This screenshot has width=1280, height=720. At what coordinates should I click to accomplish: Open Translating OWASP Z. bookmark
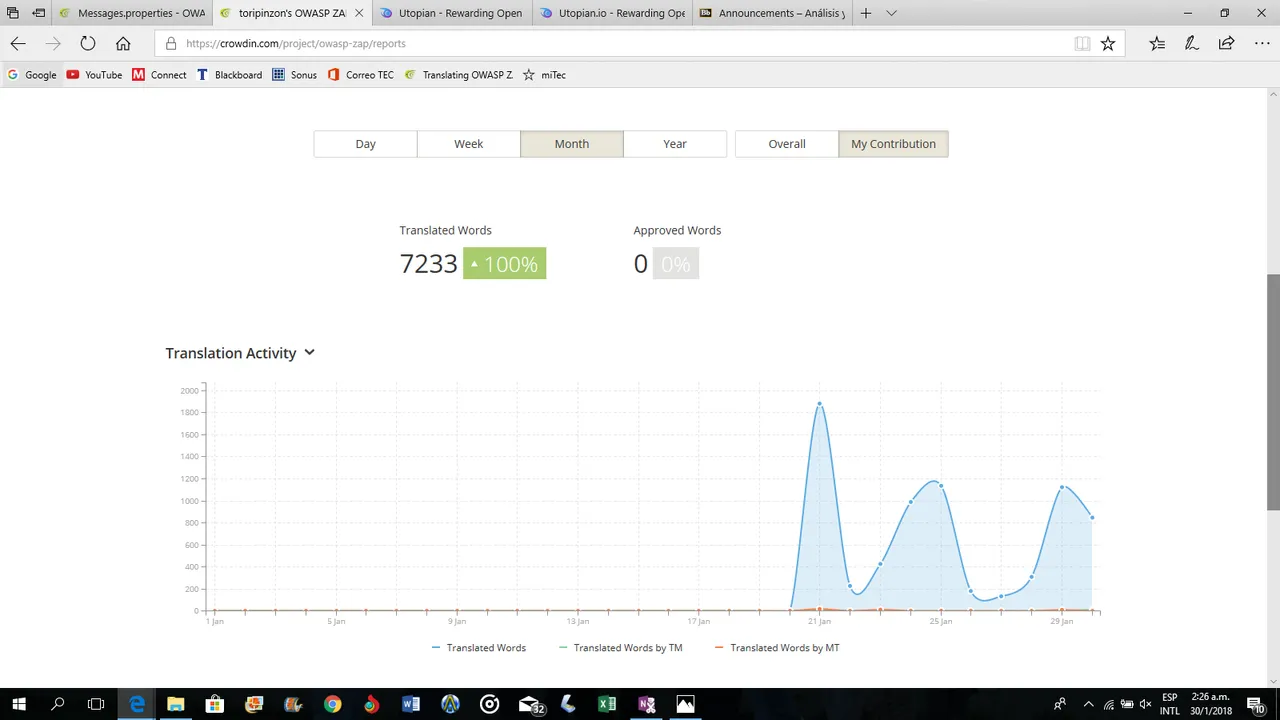point(458,75)
